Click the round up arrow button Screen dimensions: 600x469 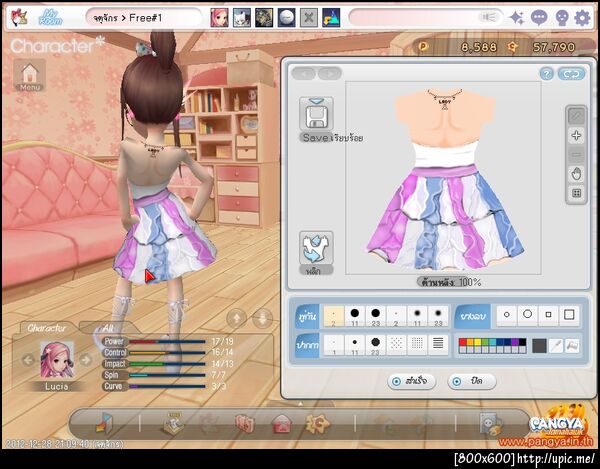click(x=236, y=318)
